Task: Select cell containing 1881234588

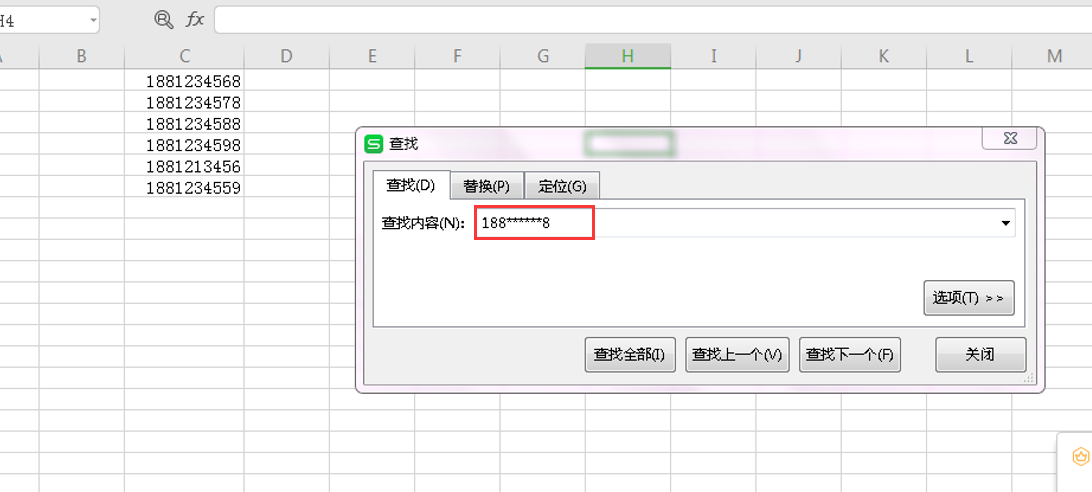Action: 184,123
